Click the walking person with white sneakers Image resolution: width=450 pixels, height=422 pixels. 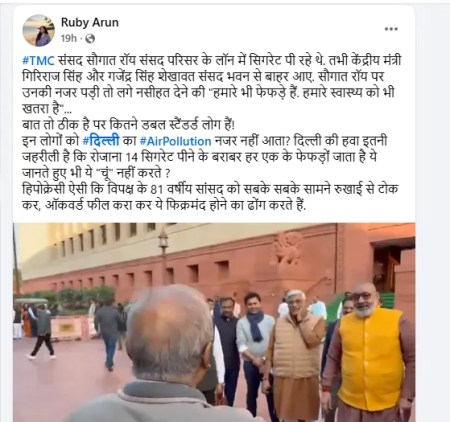(x=42, y=332)
